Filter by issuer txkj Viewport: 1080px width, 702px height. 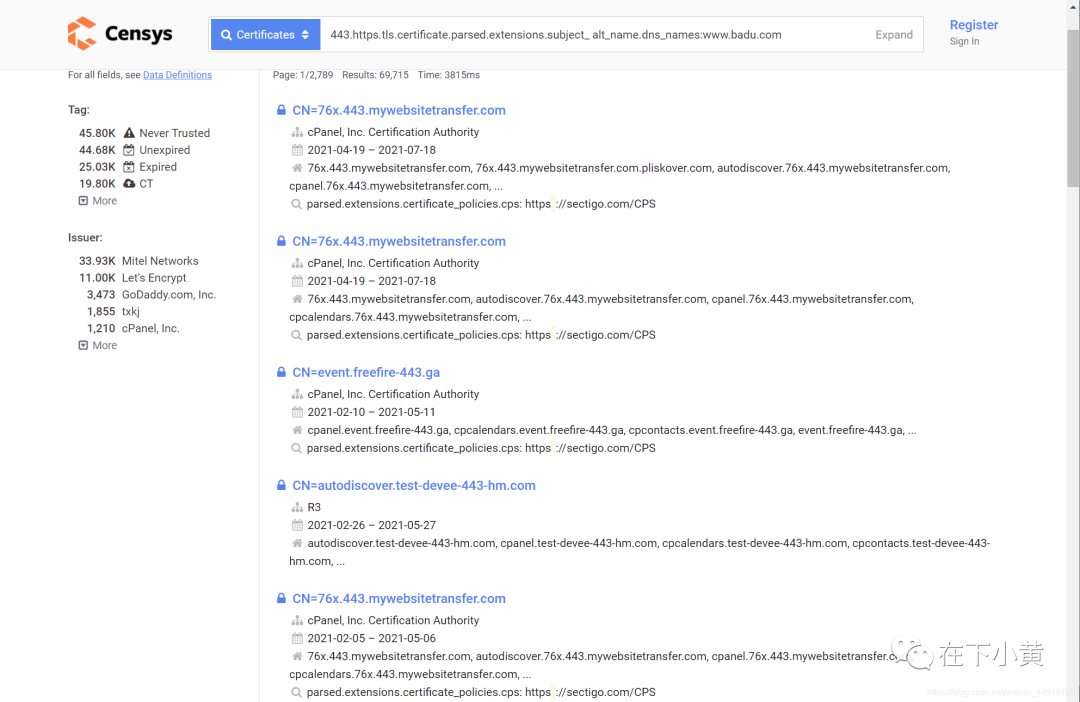[x=131, y=311]
